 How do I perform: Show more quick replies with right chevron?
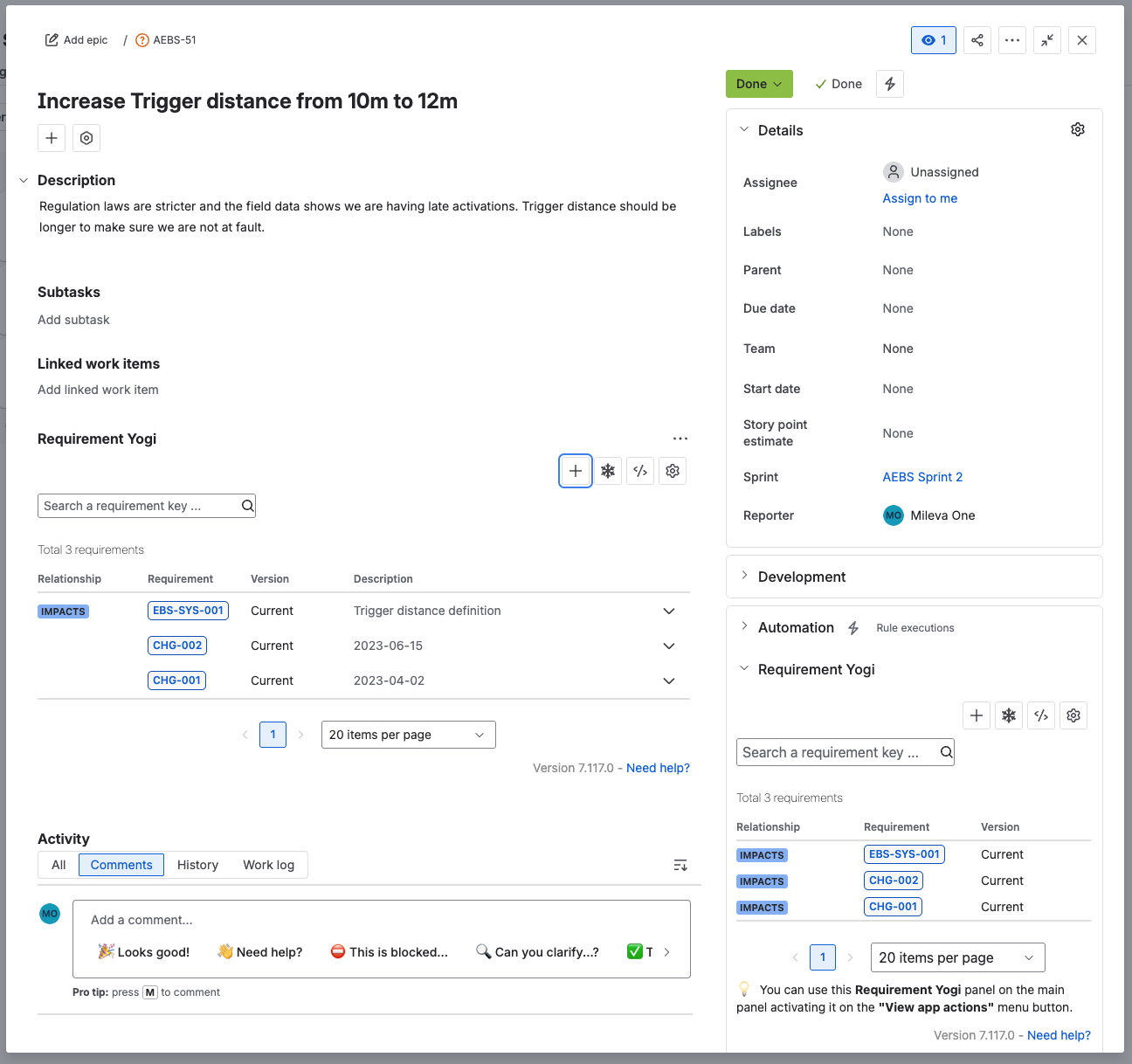pyautogui.click(x=667, y=952)
